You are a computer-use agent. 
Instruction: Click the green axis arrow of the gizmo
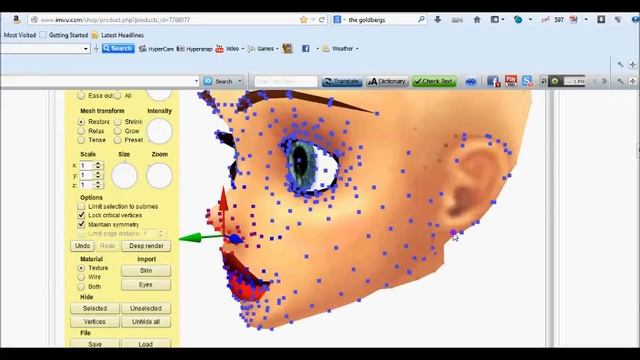(x=190, y=238)
